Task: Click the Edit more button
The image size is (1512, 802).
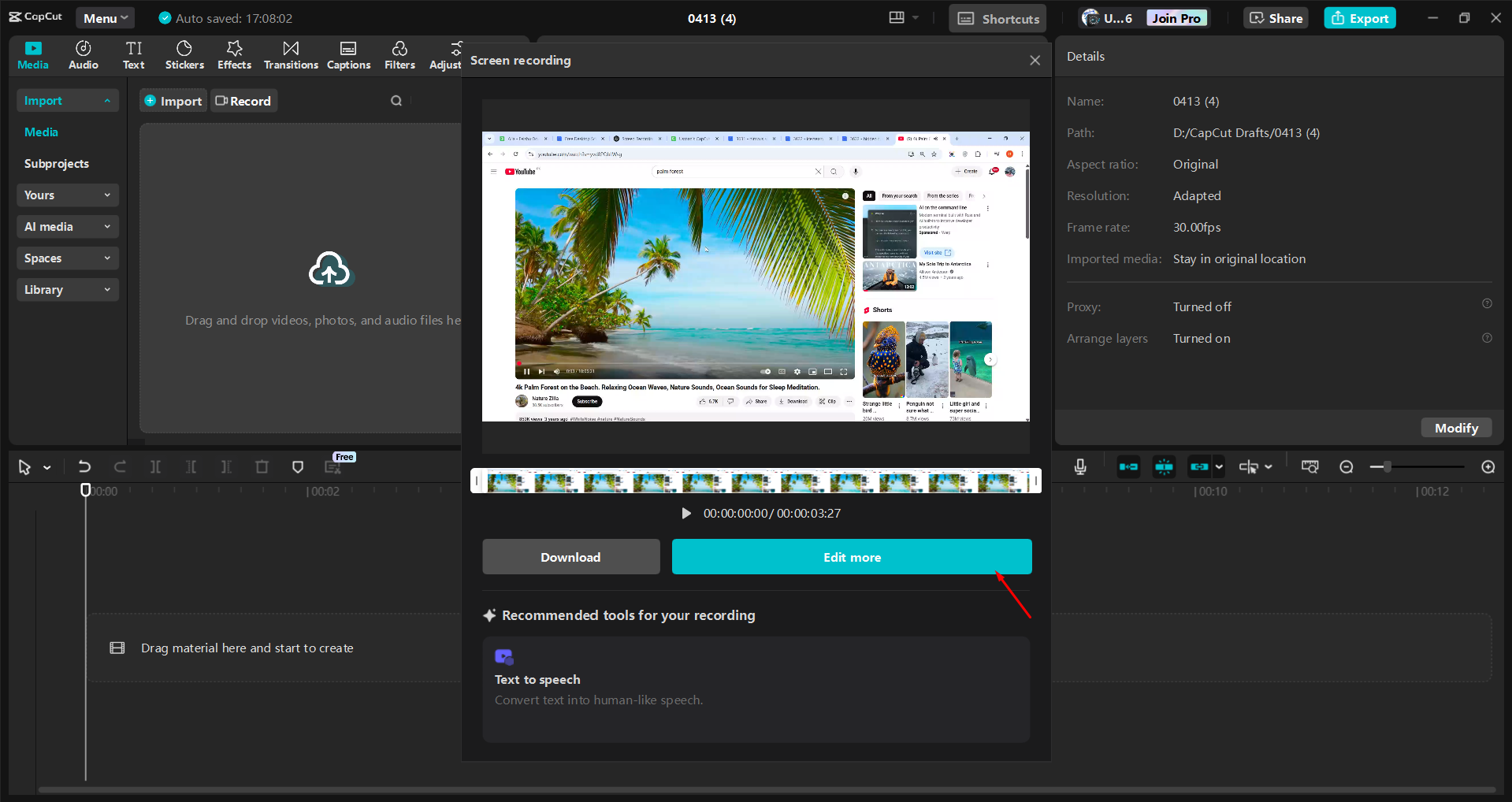Action: point(851,557)
